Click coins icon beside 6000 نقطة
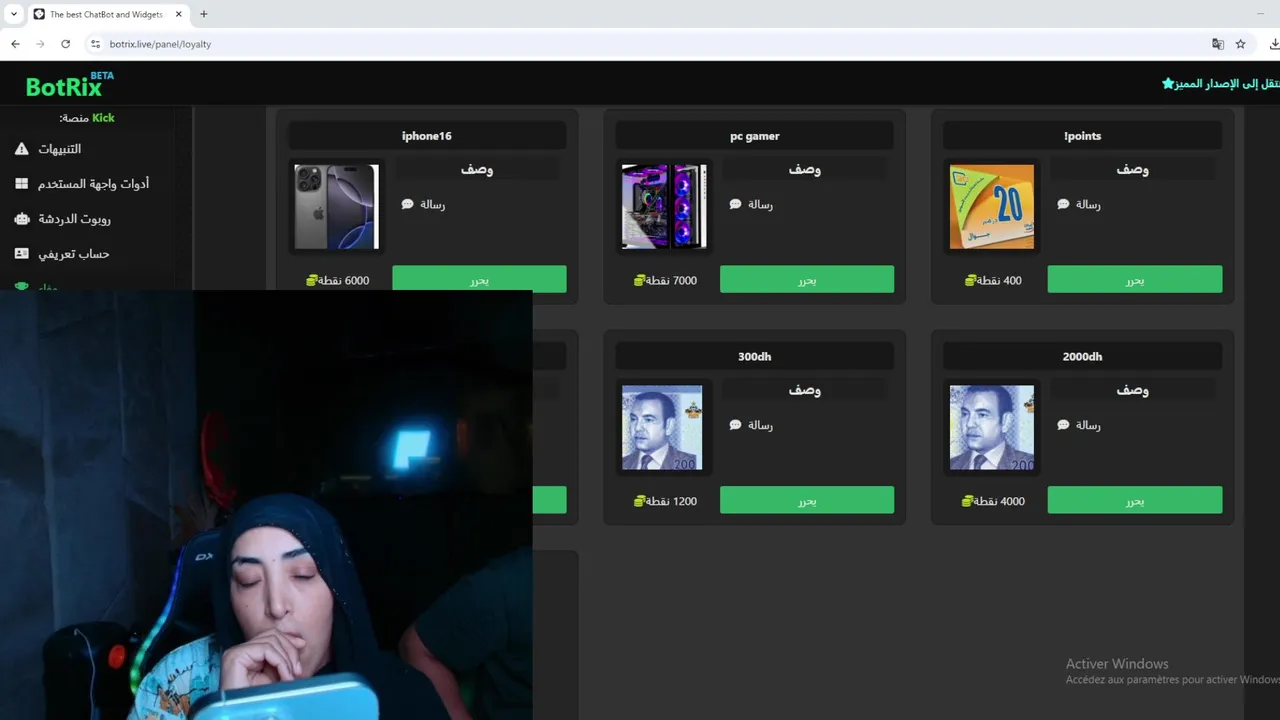 [x=312, y=281]
